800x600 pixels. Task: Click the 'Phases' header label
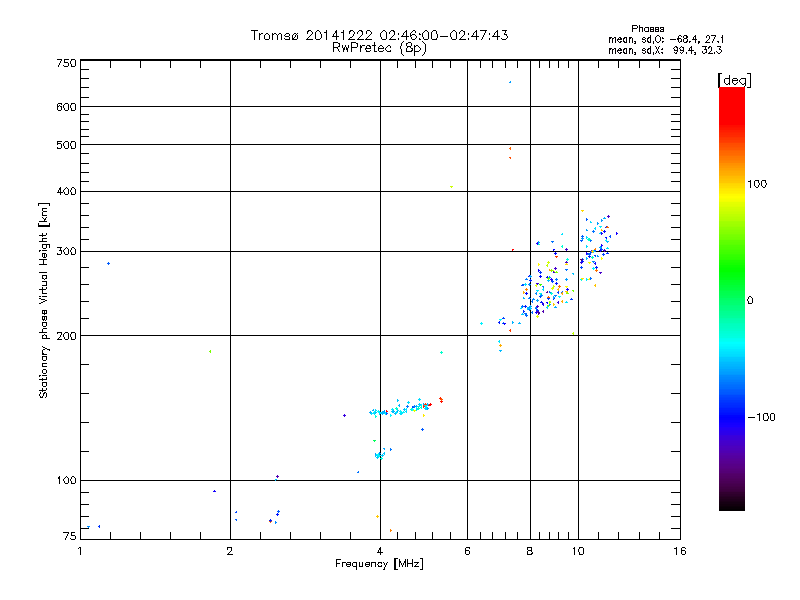(x=647, y=29)
